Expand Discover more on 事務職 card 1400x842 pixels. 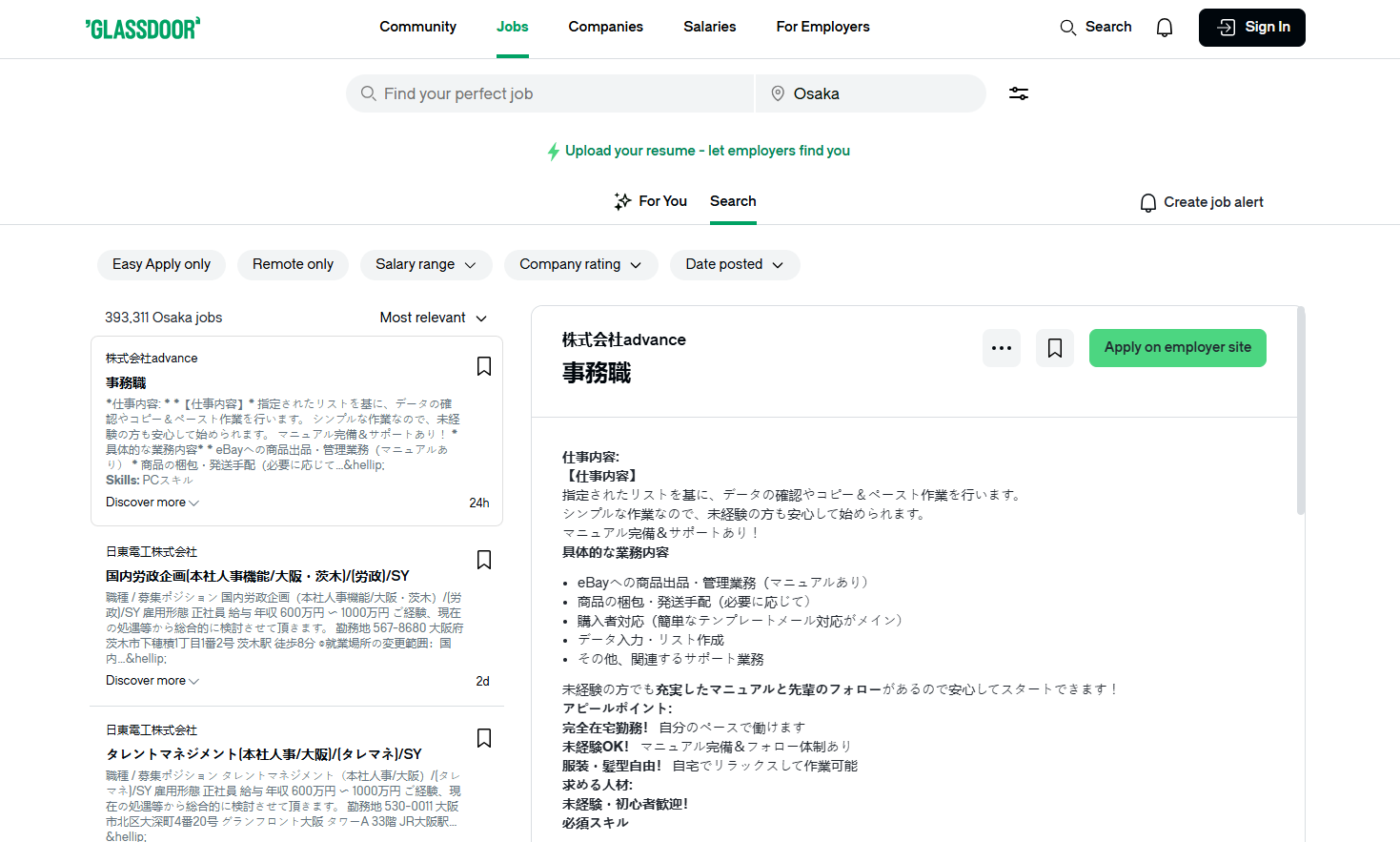pyautogui.click(x=152, y=503)
